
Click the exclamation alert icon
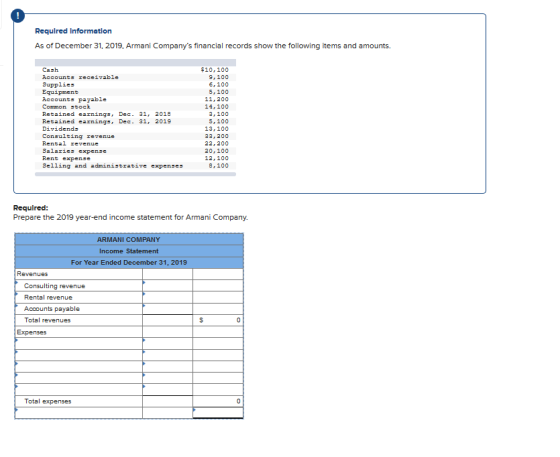click(18, 16)
